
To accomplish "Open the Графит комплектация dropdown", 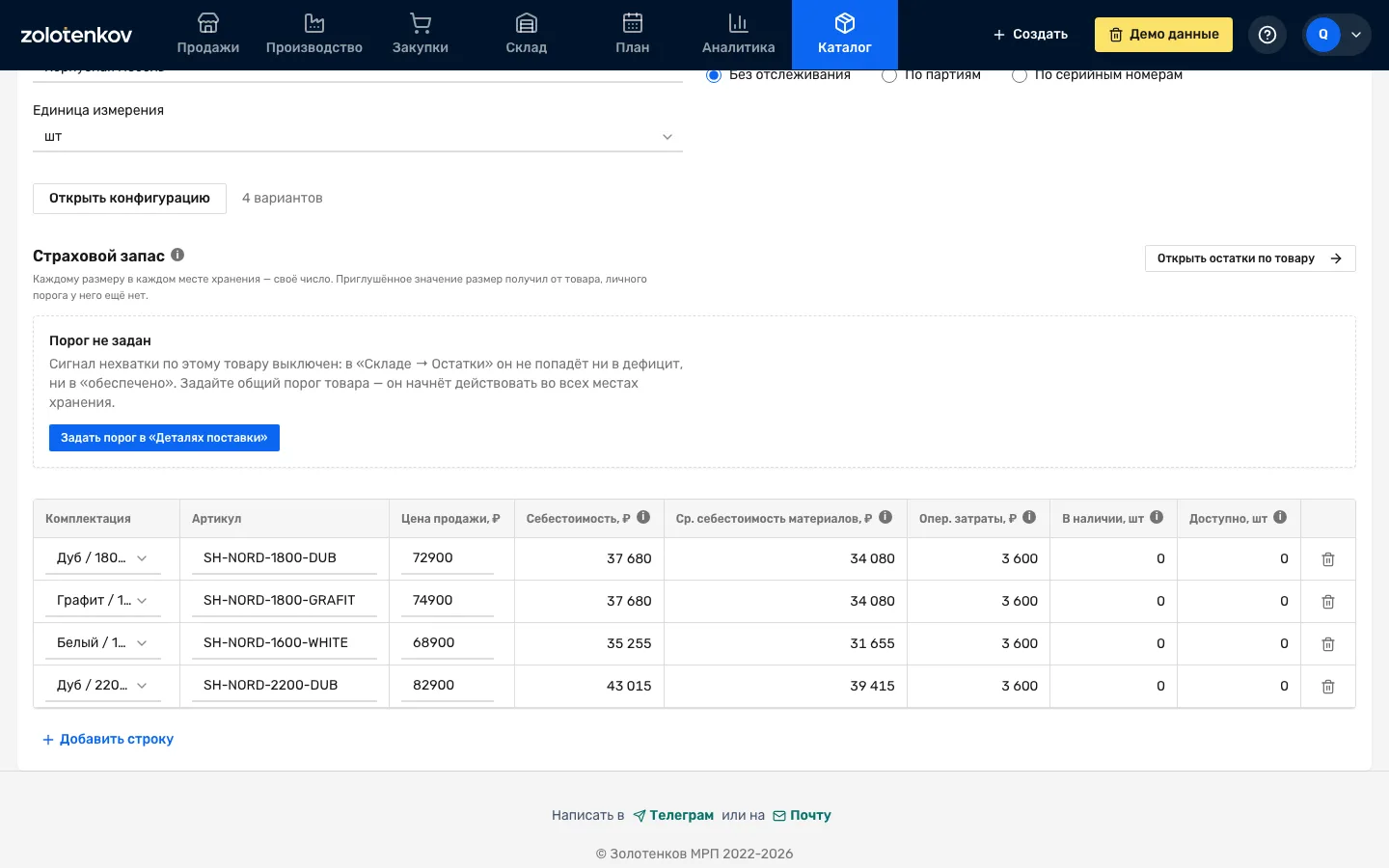I will click(x=103, y=600).
